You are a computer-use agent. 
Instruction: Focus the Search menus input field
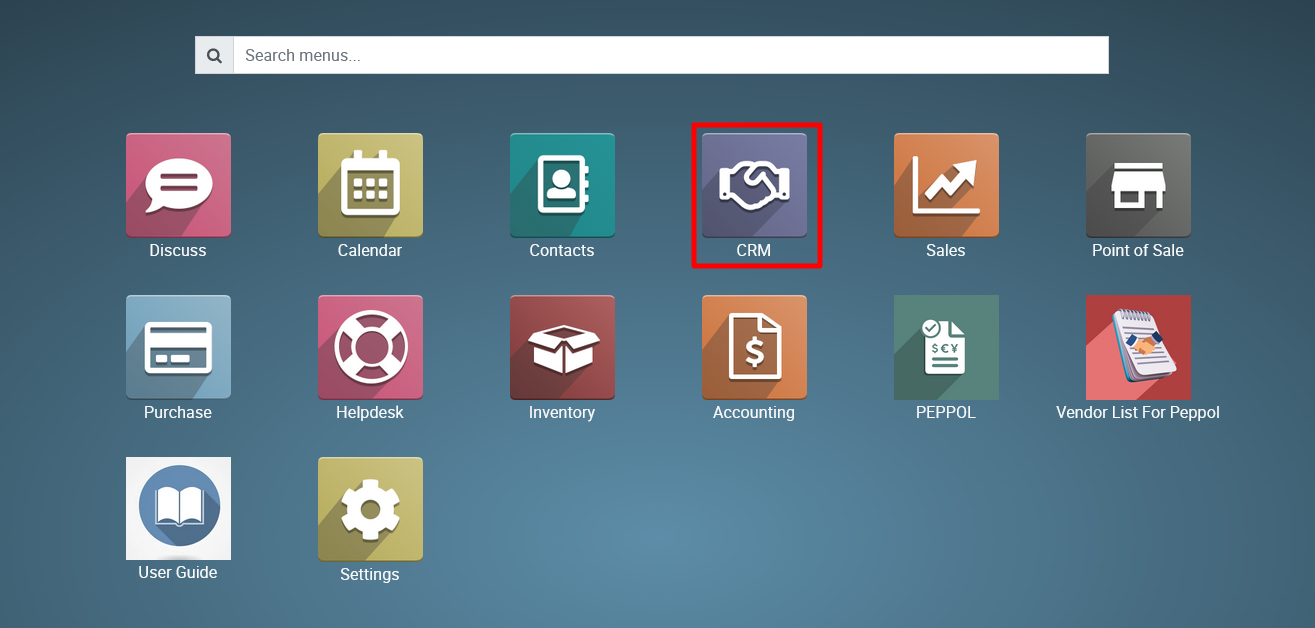pos(671,55)
